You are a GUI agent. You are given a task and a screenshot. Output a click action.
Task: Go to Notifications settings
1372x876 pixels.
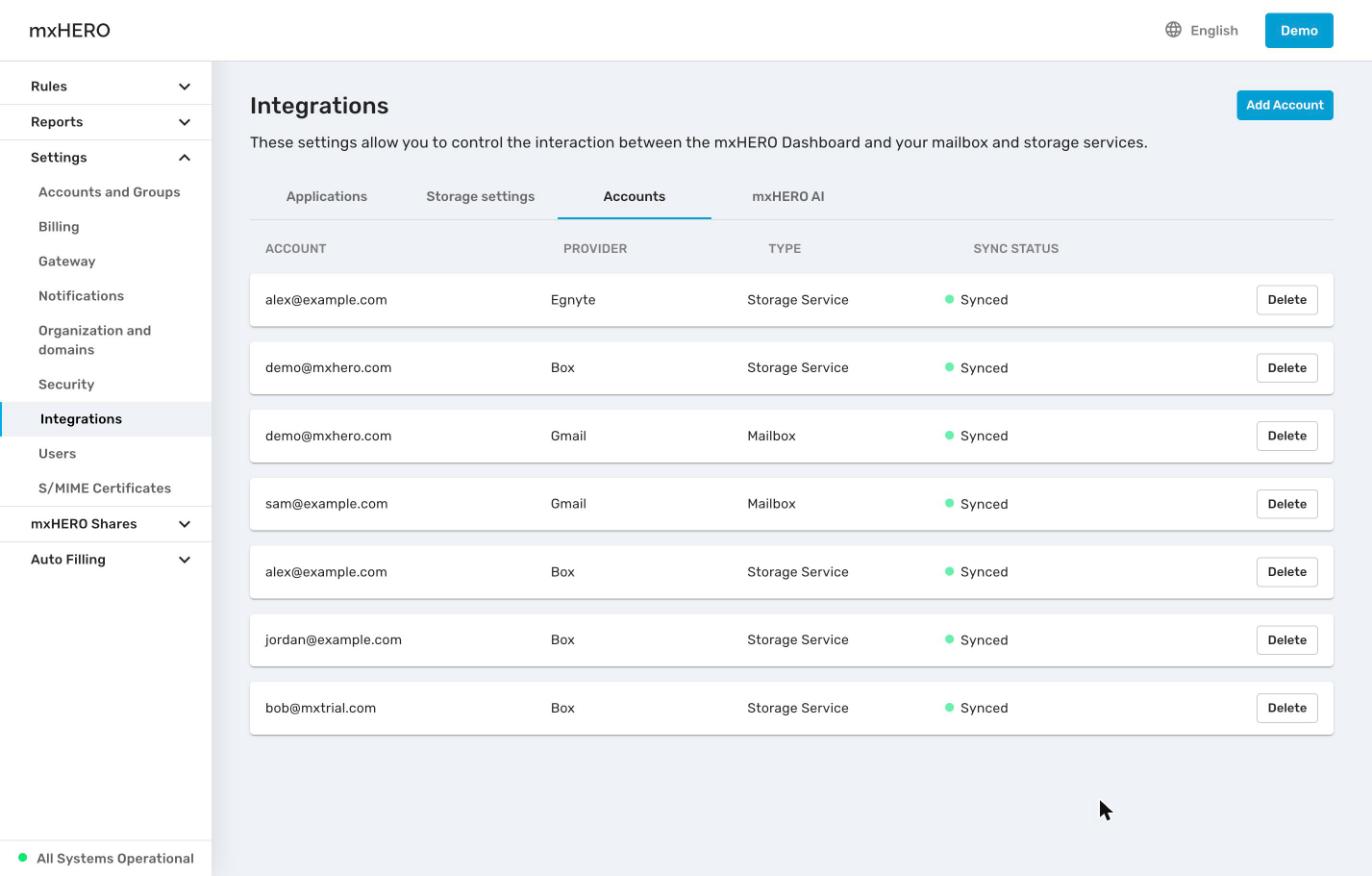tap(81, 296)
